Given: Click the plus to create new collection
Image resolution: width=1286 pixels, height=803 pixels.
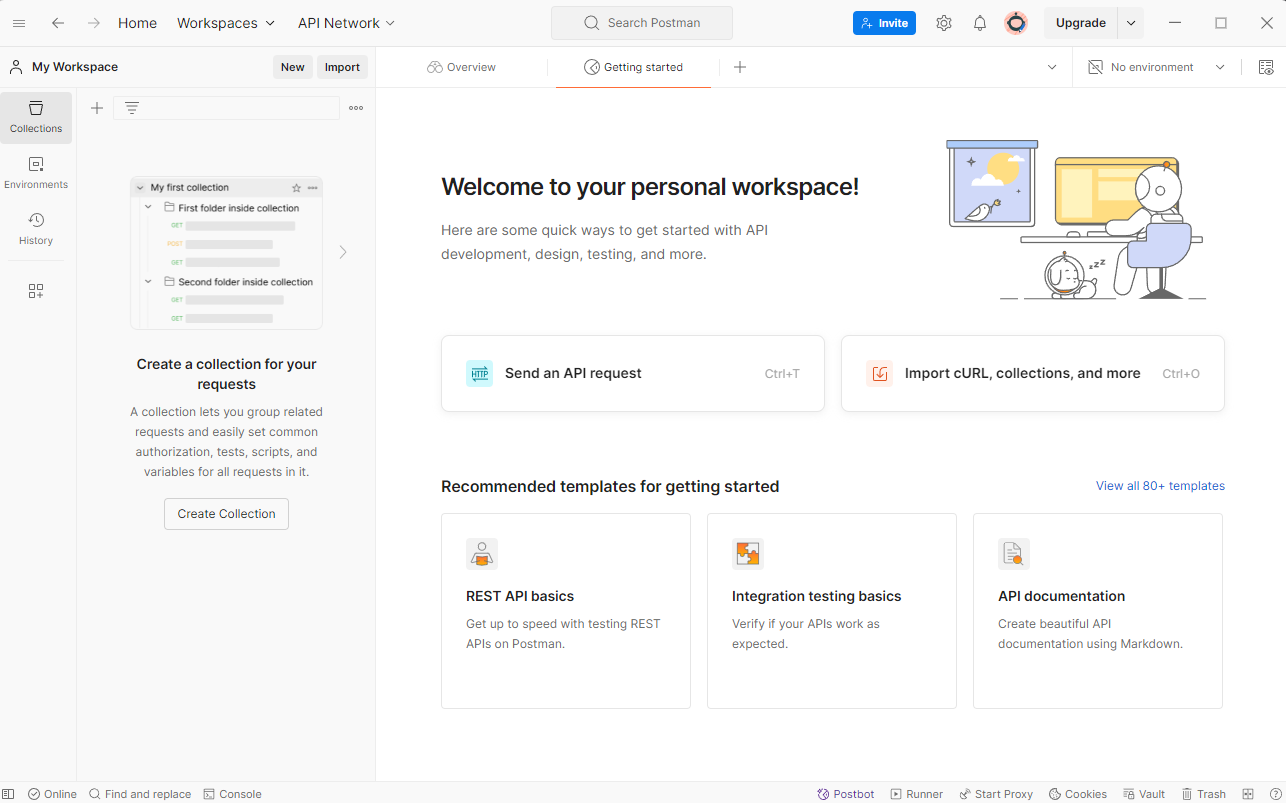Looking at the screenshot, I should pyautogui.click(x=97, y=108).
